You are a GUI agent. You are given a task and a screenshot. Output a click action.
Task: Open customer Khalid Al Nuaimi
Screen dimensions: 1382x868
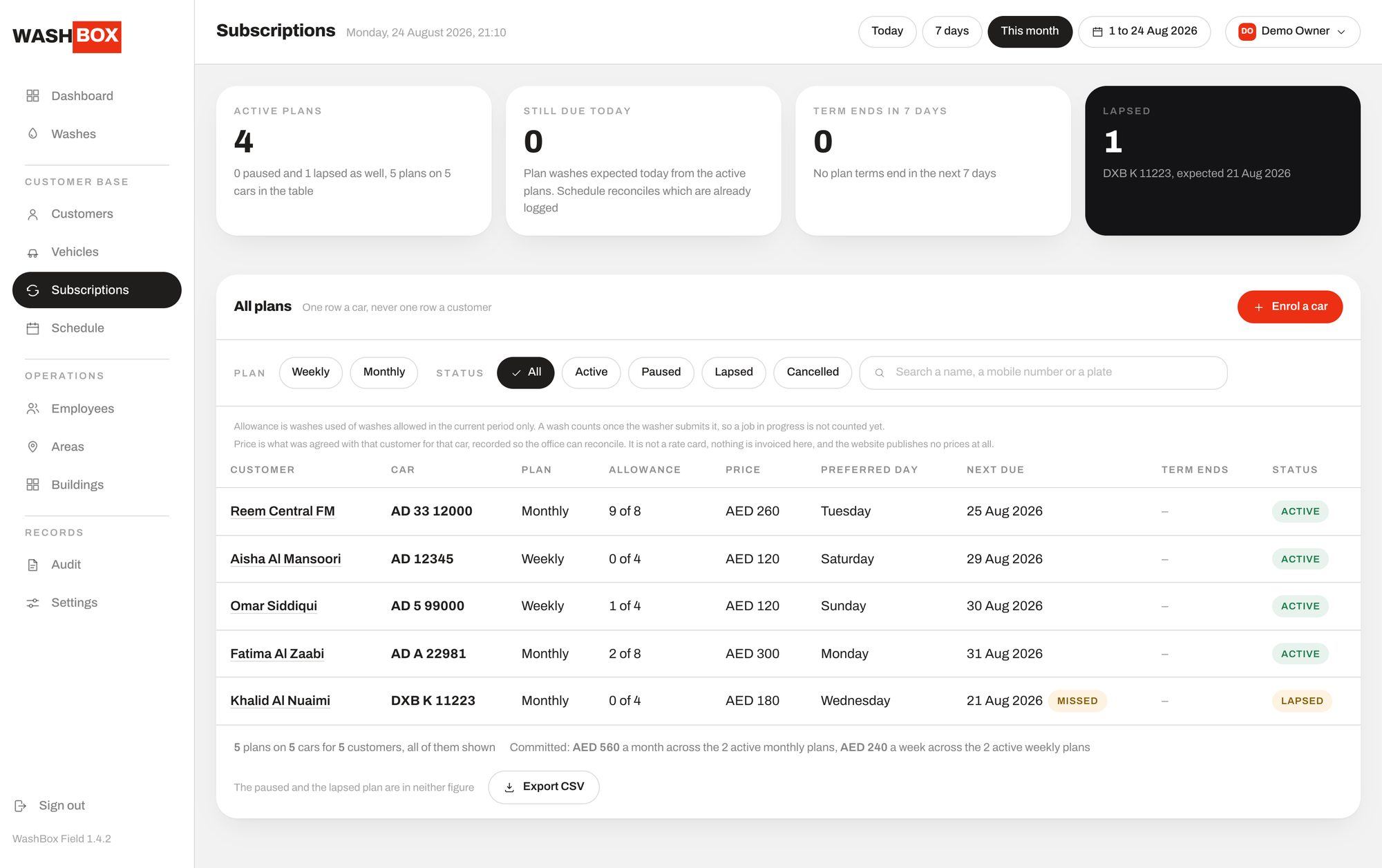pos(280,701)
